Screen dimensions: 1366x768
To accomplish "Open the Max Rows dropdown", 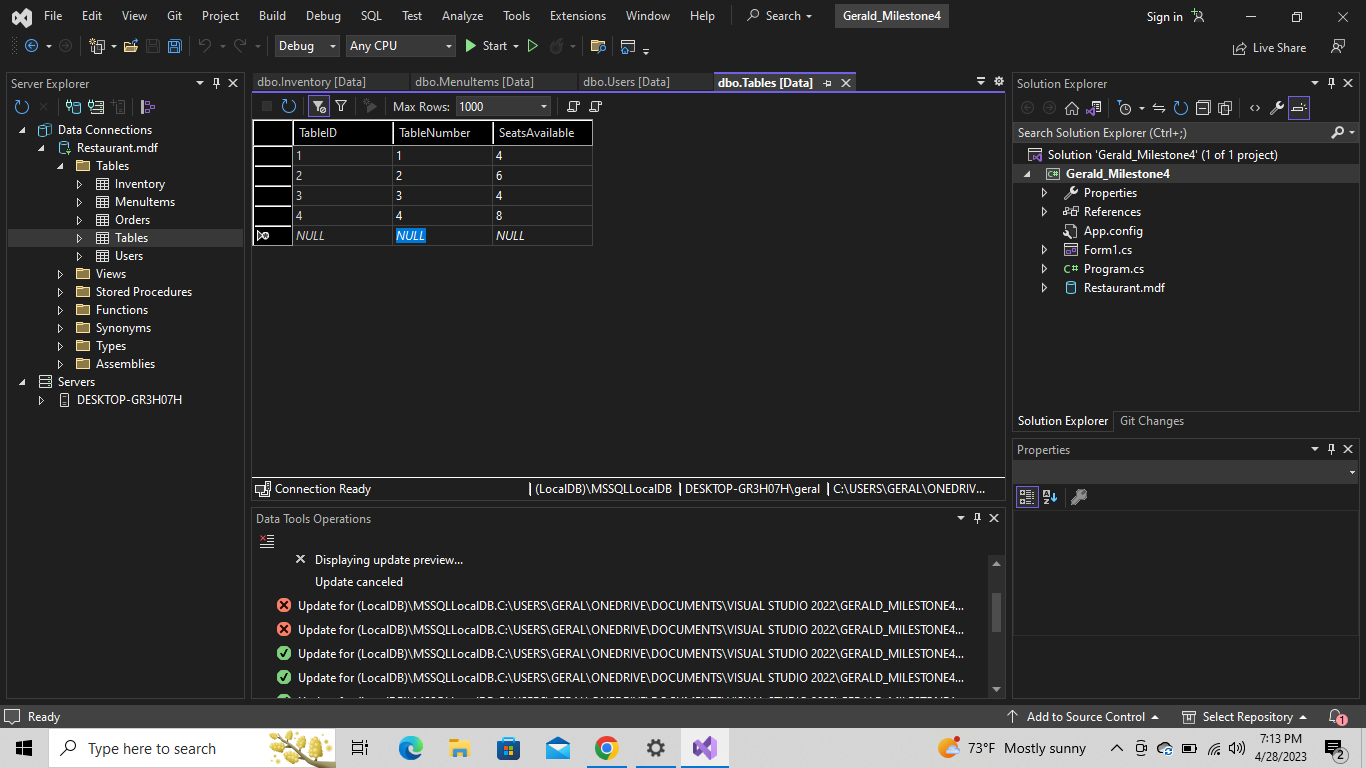I will (x=544, y=106).
